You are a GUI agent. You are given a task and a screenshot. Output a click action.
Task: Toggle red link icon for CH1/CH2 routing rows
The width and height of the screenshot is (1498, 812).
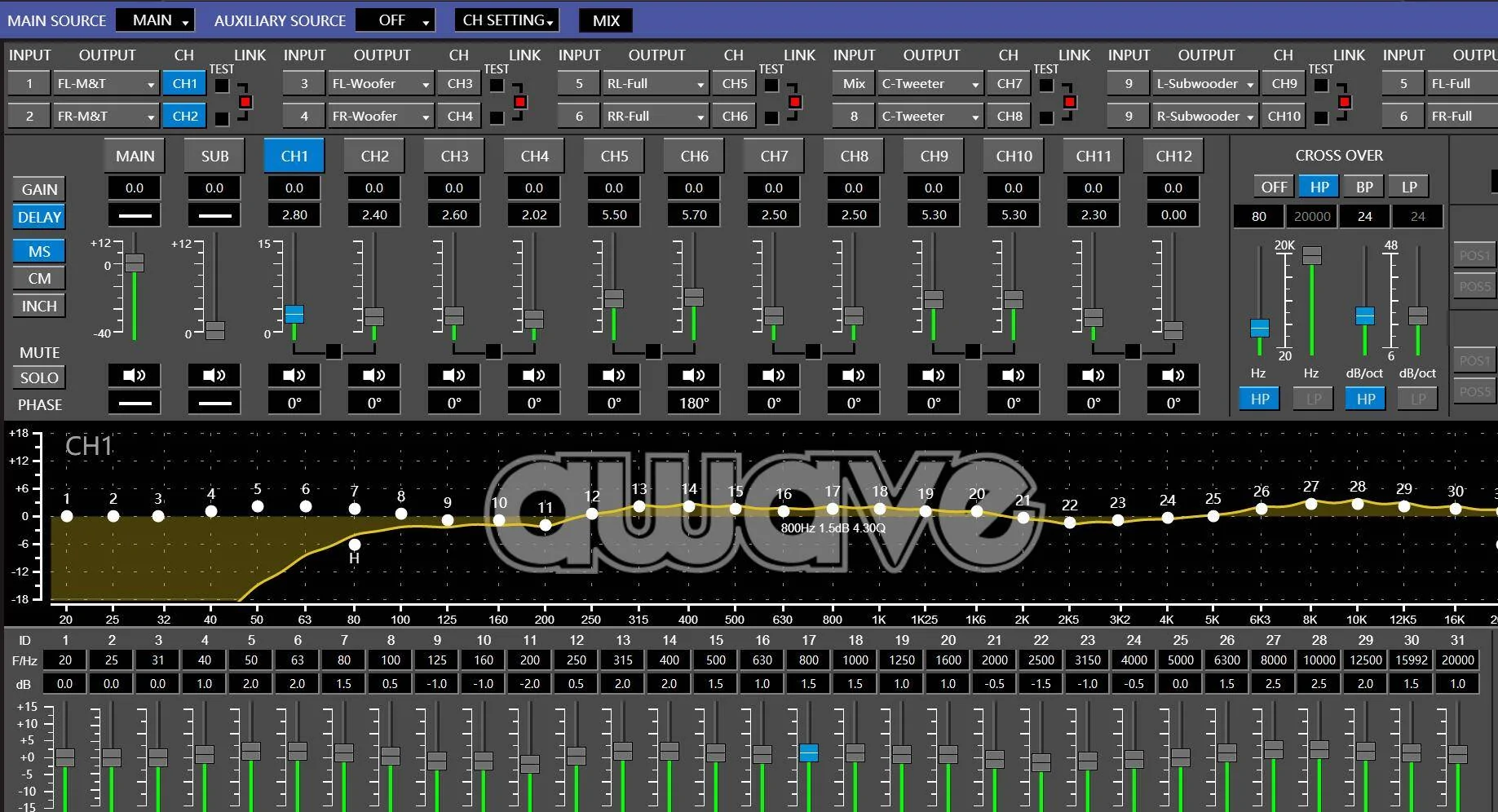[245, 102]
